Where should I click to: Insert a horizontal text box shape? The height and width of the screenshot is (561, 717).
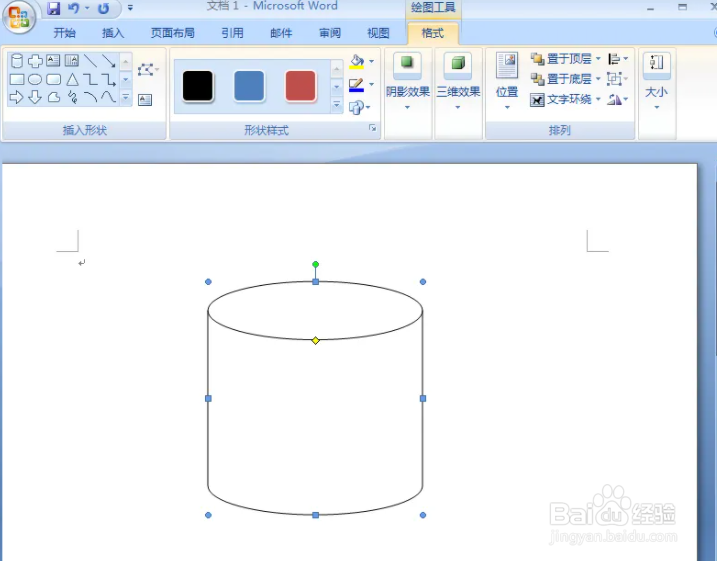54,60
